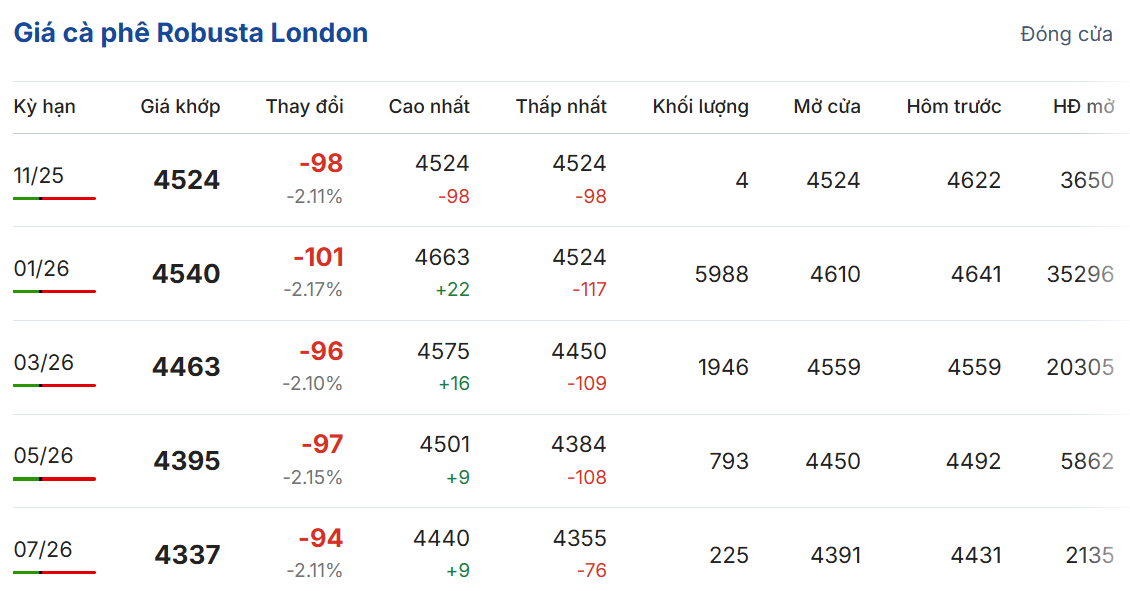Select the 'HĐ mở' column header
The width and height of the screenshot is (1130, 591).
pos(1083,107)
